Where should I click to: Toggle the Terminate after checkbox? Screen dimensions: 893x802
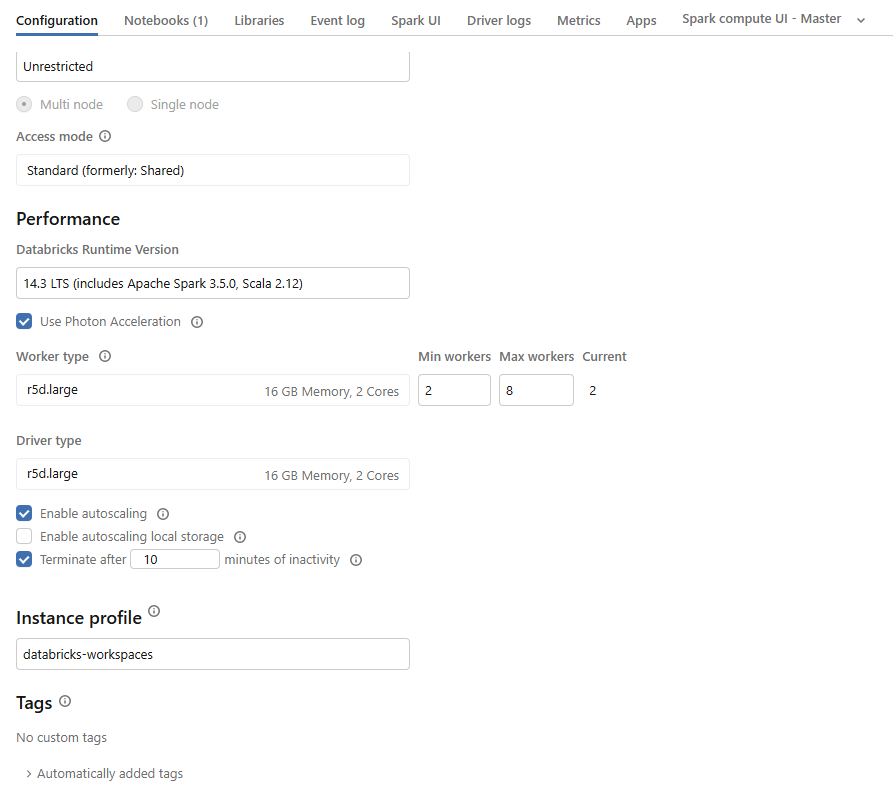24,560
